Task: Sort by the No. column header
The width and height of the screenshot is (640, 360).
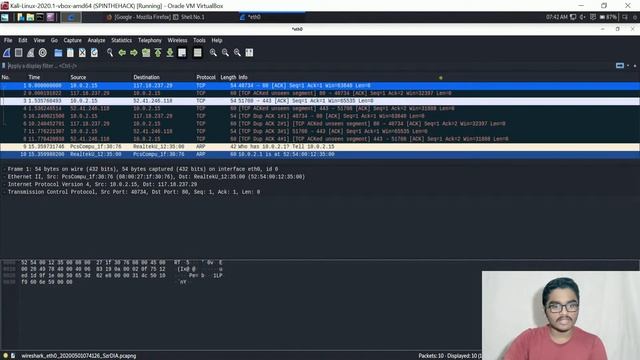Action: tap(6, 77)
